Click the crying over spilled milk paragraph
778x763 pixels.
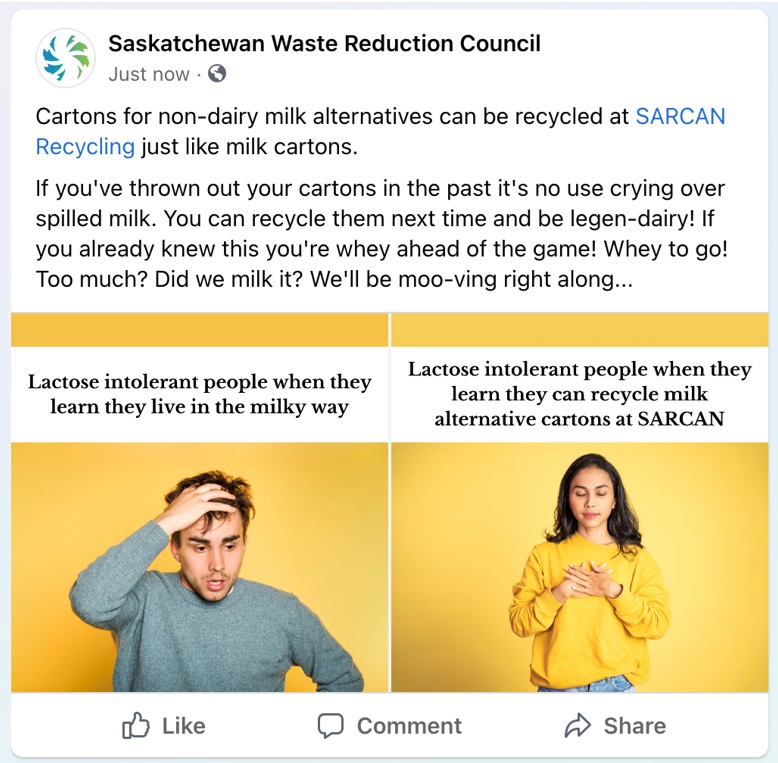pos(382,234)
